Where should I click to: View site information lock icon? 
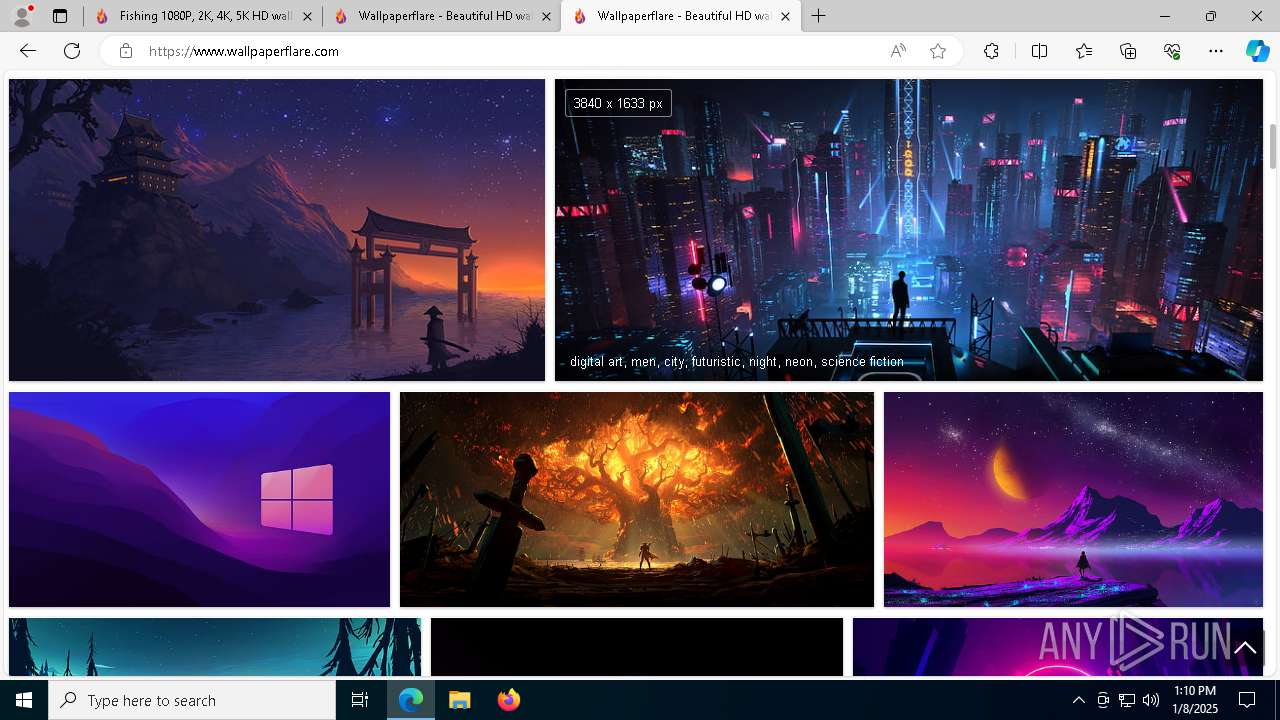coord(126,51)
